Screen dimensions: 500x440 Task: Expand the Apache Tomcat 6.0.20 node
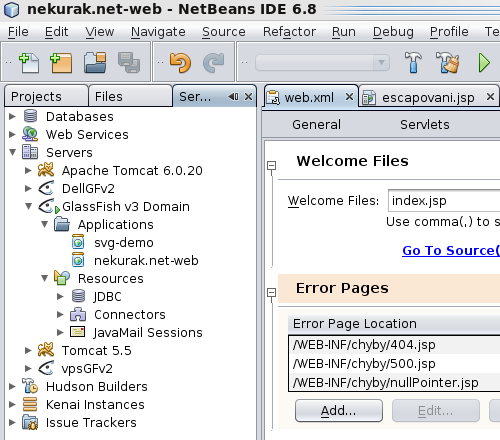pos(28,170)
